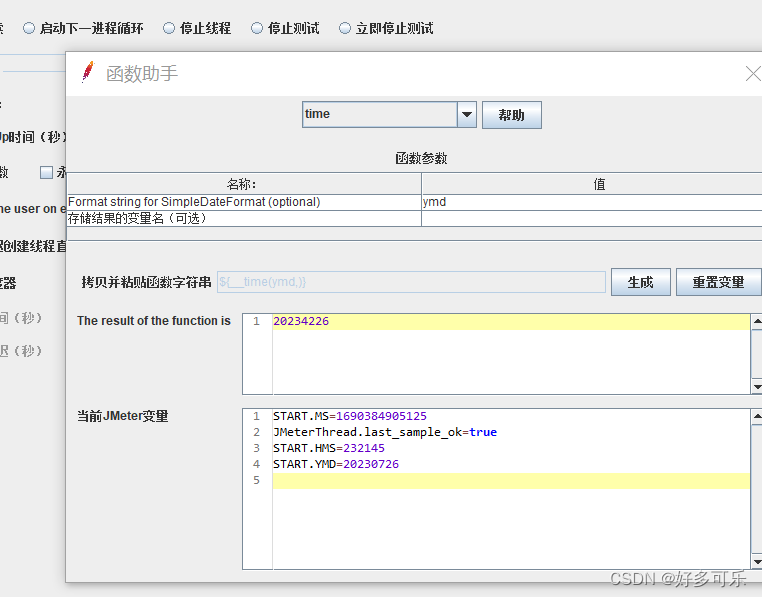Click The result of the function is label
The height and width of the screenshot is (597, 762).
[x=154, y=321]
